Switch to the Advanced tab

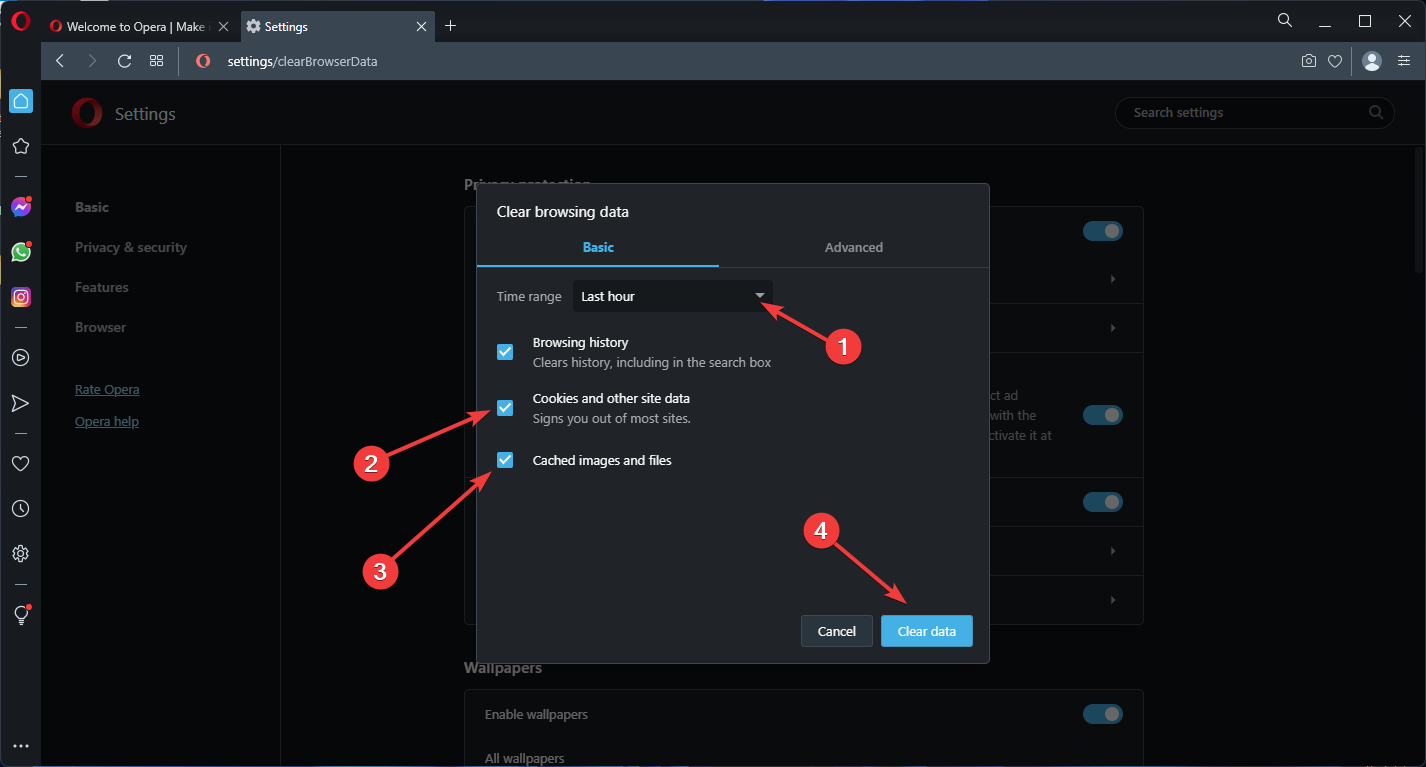[853, 247]
